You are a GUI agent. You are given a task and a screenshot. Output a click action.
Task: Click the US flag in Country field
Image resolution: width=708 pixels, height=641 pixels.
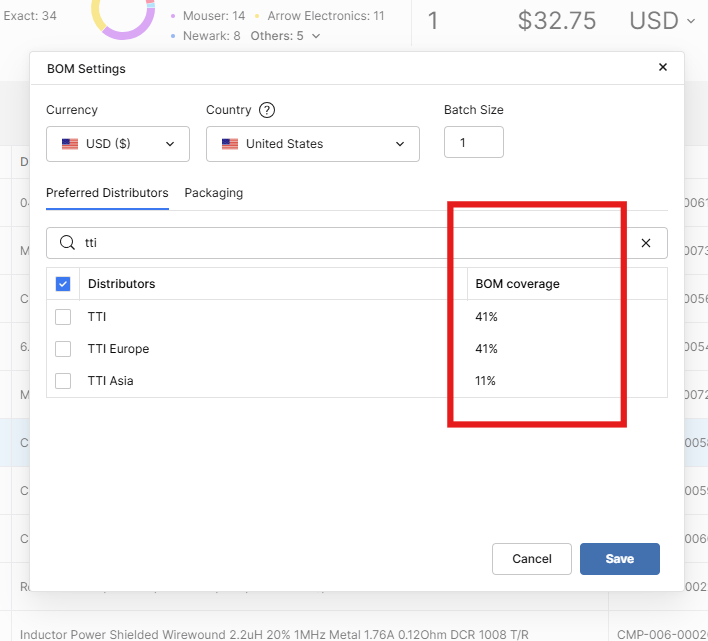point(230,144)
